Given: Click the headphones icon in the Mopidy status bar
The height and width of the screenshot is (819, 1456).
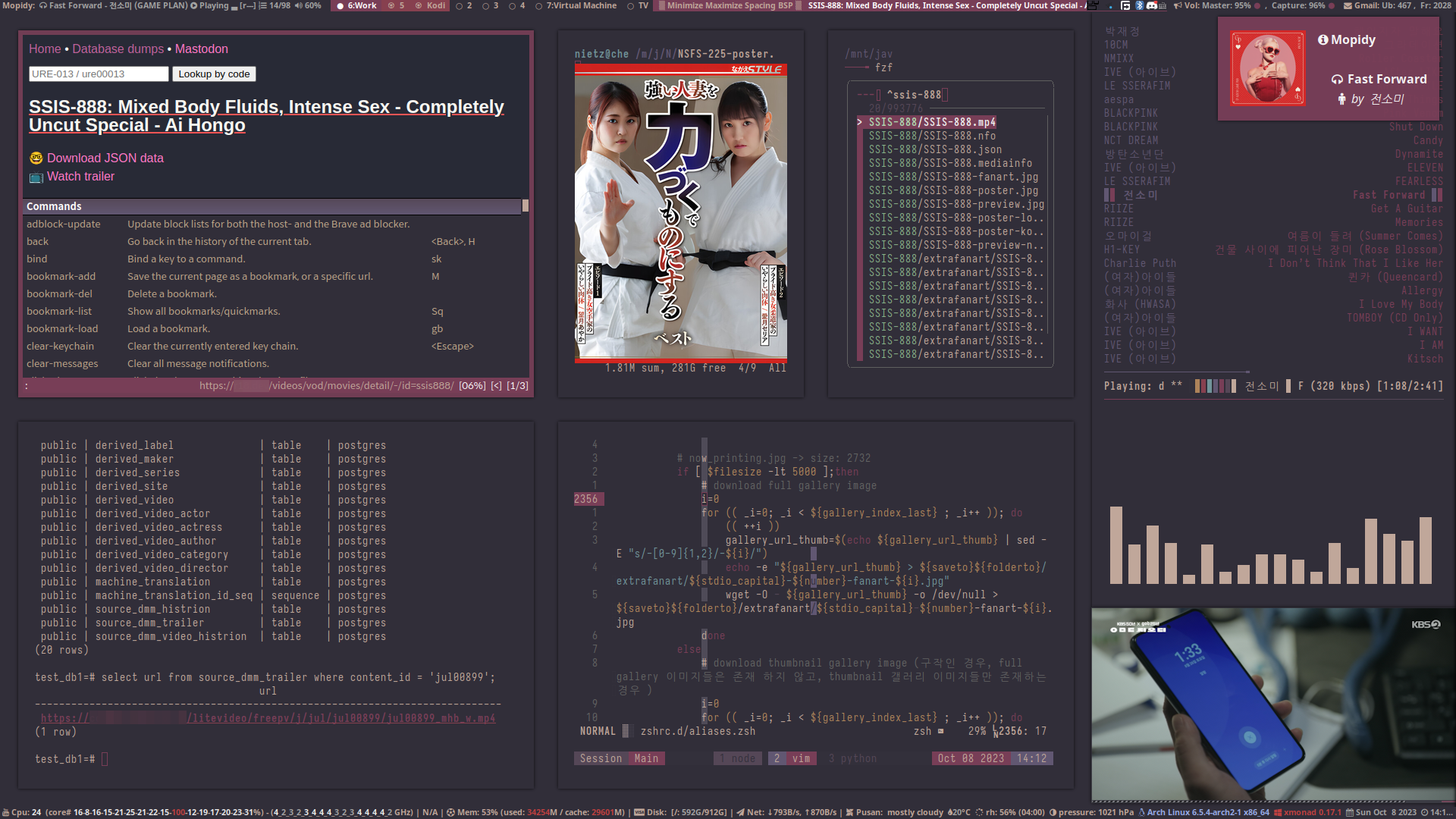Looking at the screenshot, I should tap(43, 5).
